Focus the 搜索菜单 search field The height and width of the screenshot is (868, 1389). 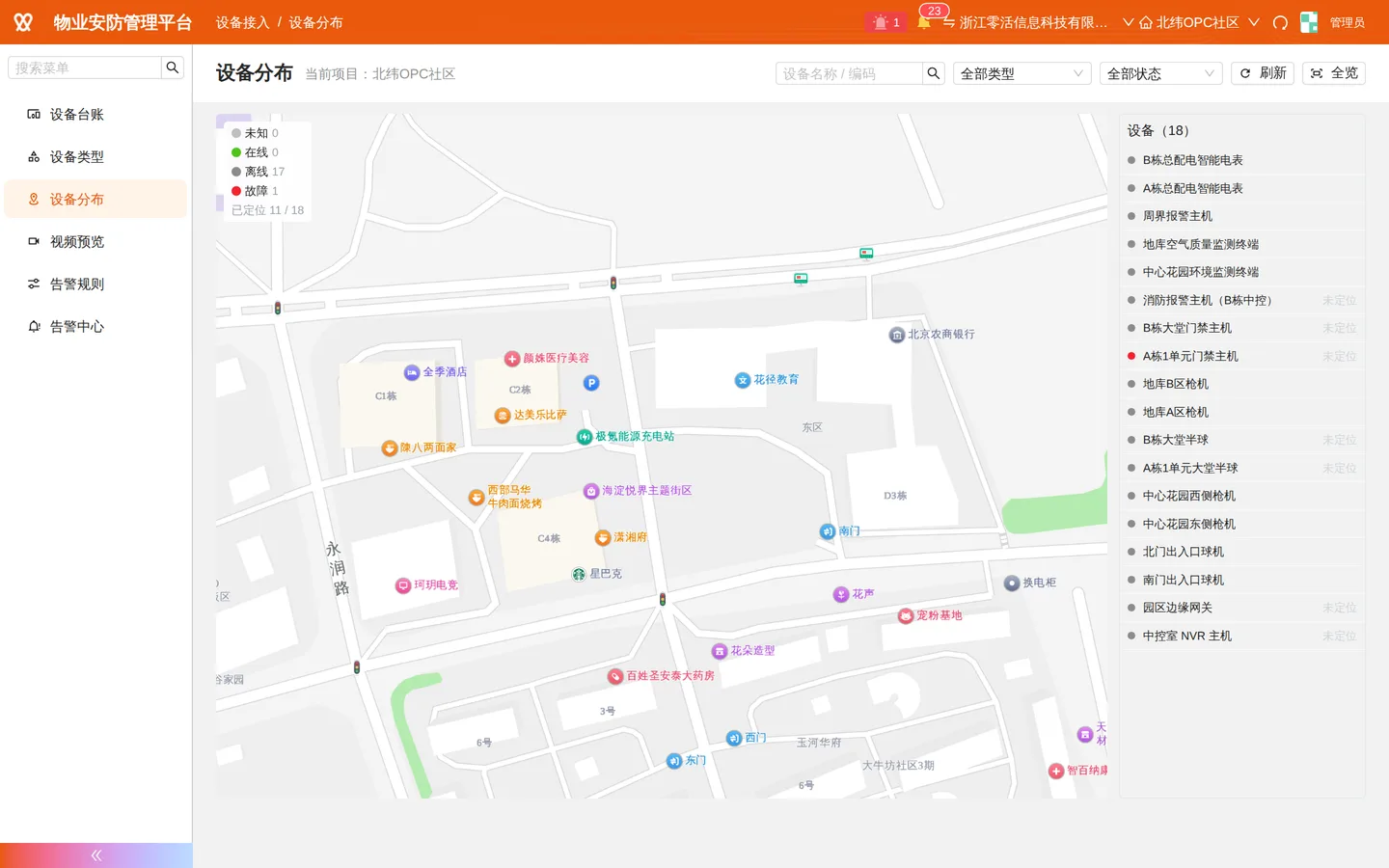click(x=85, y=68)
